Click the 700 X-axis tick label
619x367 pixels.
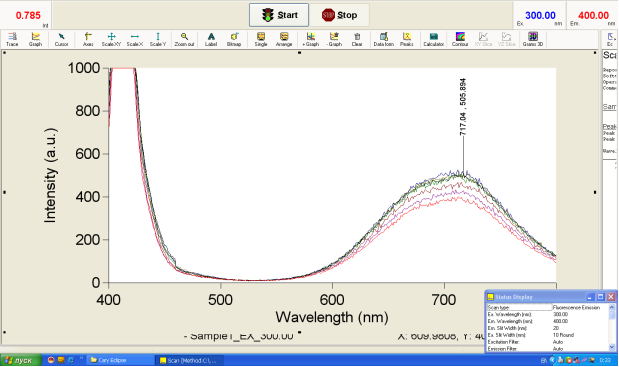[444, 300]
